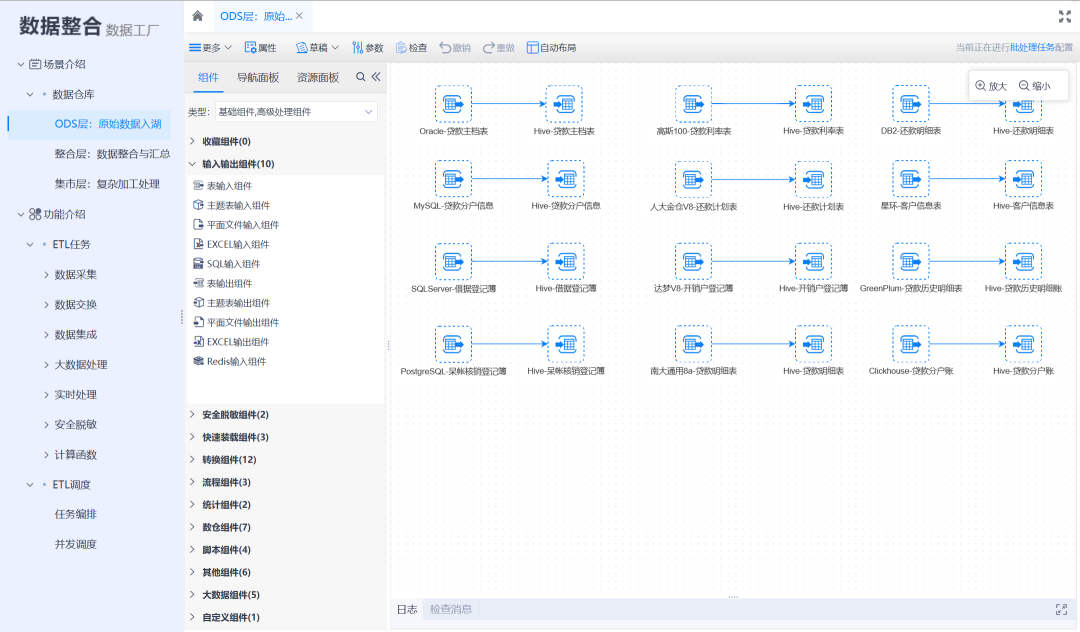1080x632 pixels.
Task: Switch to the 检查消息 tab
Action: point(450,609)
